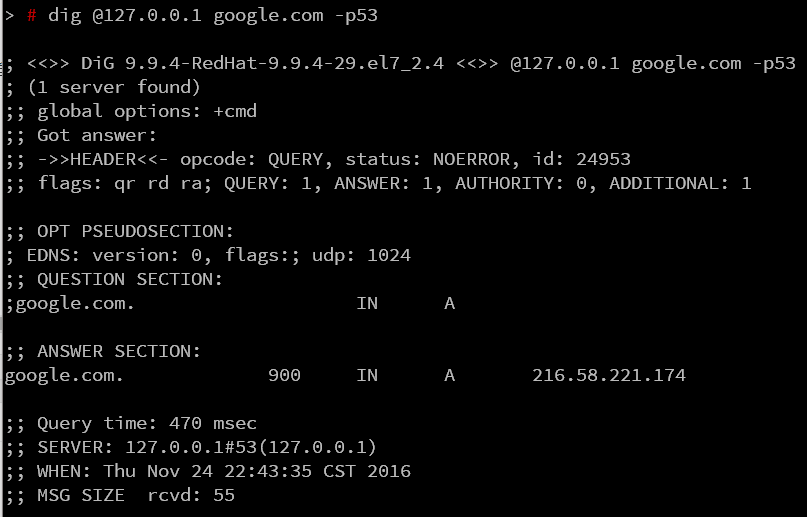Viewport: 807px width, 517px height.
Task: Click the query id 24953
Action: pos(603,159)
